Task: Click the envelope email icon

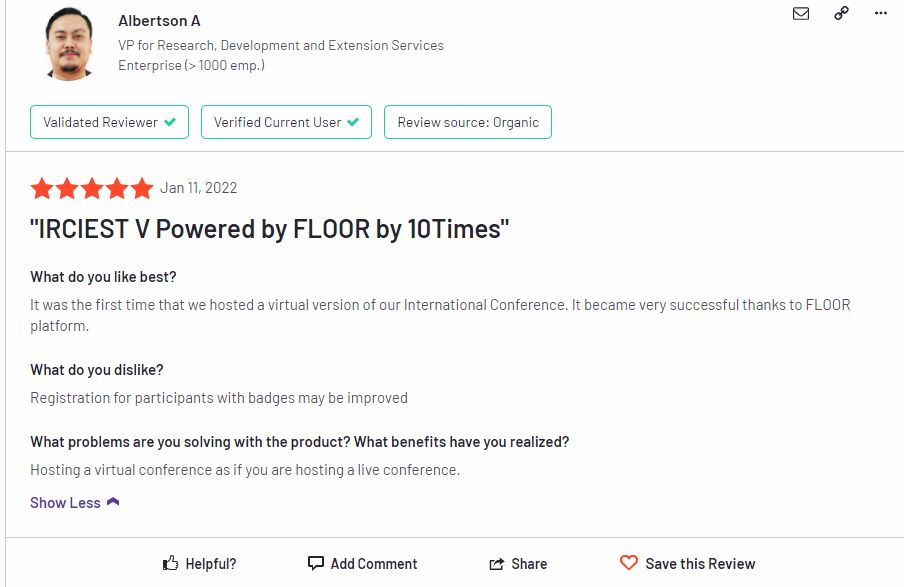Action: point(800,14)
